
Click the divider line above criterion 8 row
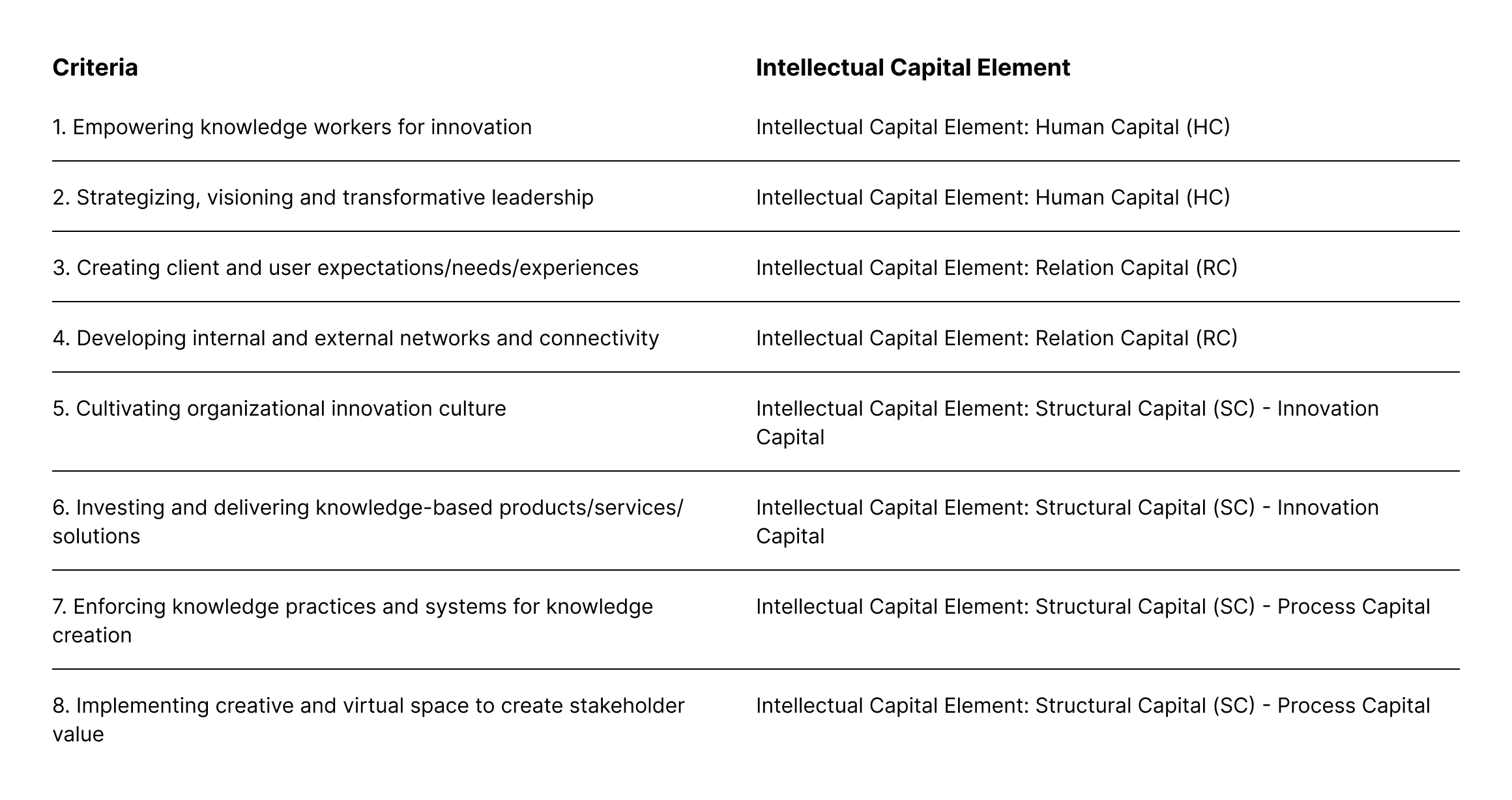[x=756, y=669]
